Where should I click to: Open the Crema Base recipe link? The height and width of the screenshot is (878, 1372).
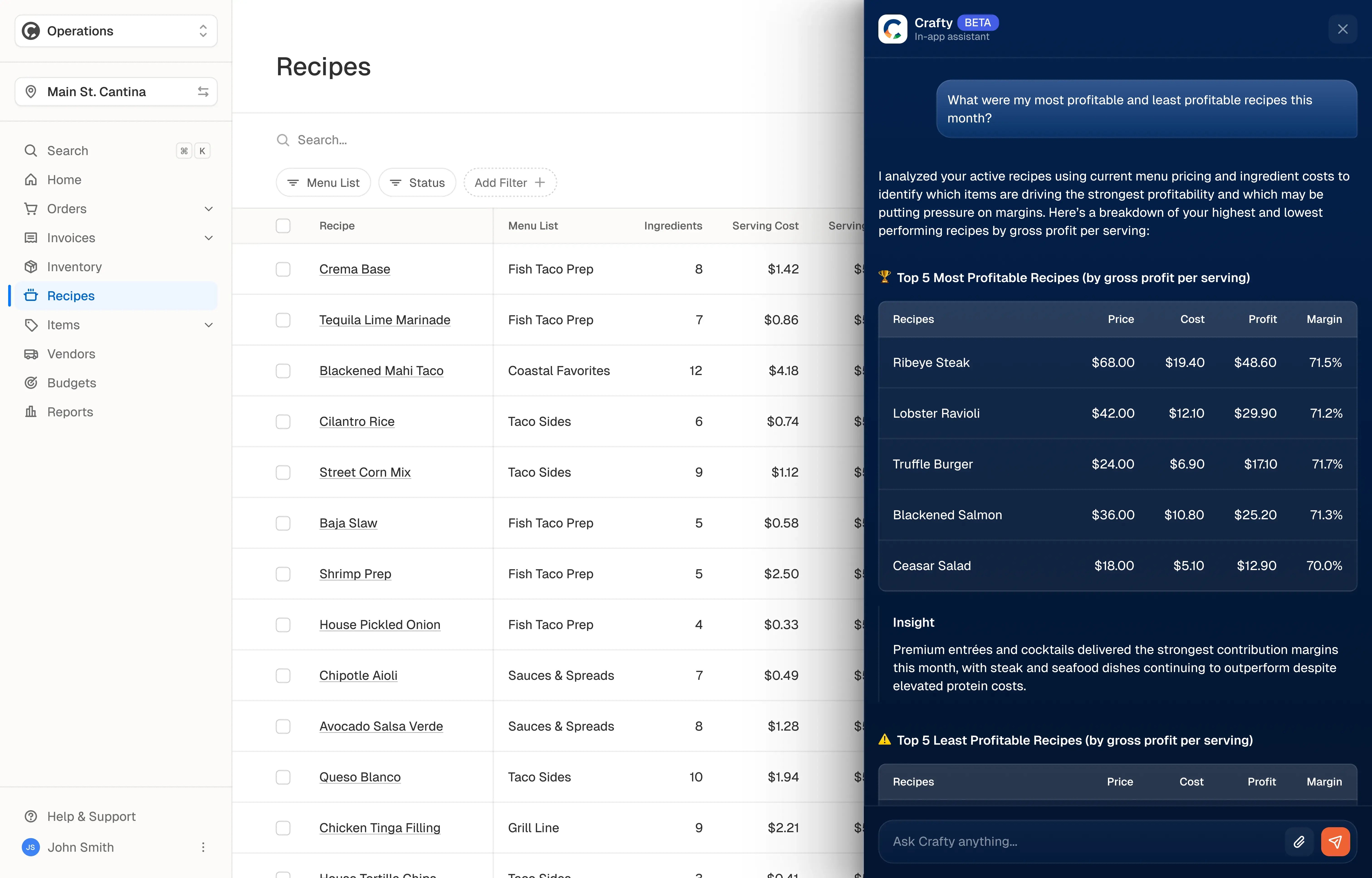coord(355,269)
